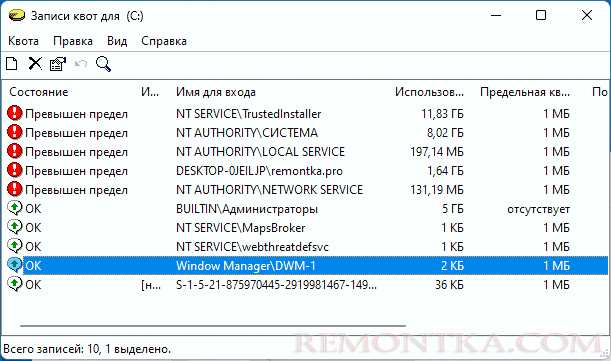Click the drive icon in the title bar
611x361 pixels.
pyautogui.click(x=17, y=16)
